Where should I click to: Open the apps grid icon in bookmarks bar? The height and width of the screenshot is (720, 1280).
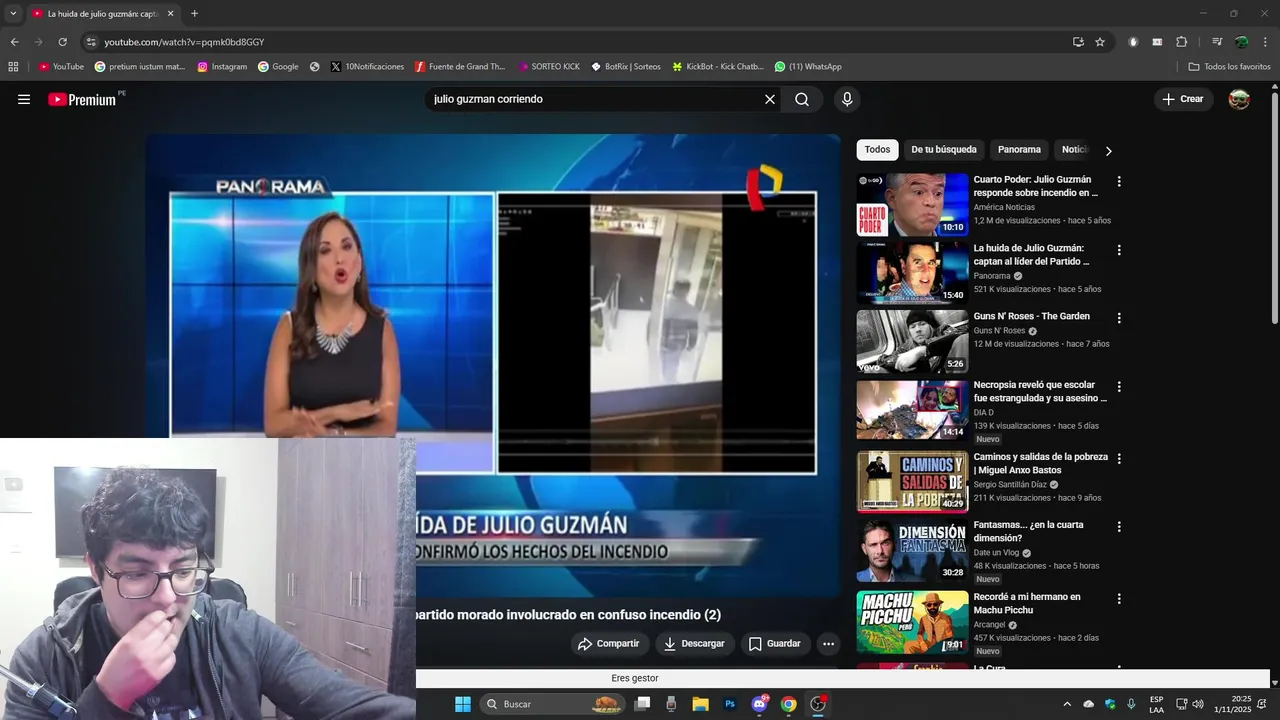[x=13, y=67]
